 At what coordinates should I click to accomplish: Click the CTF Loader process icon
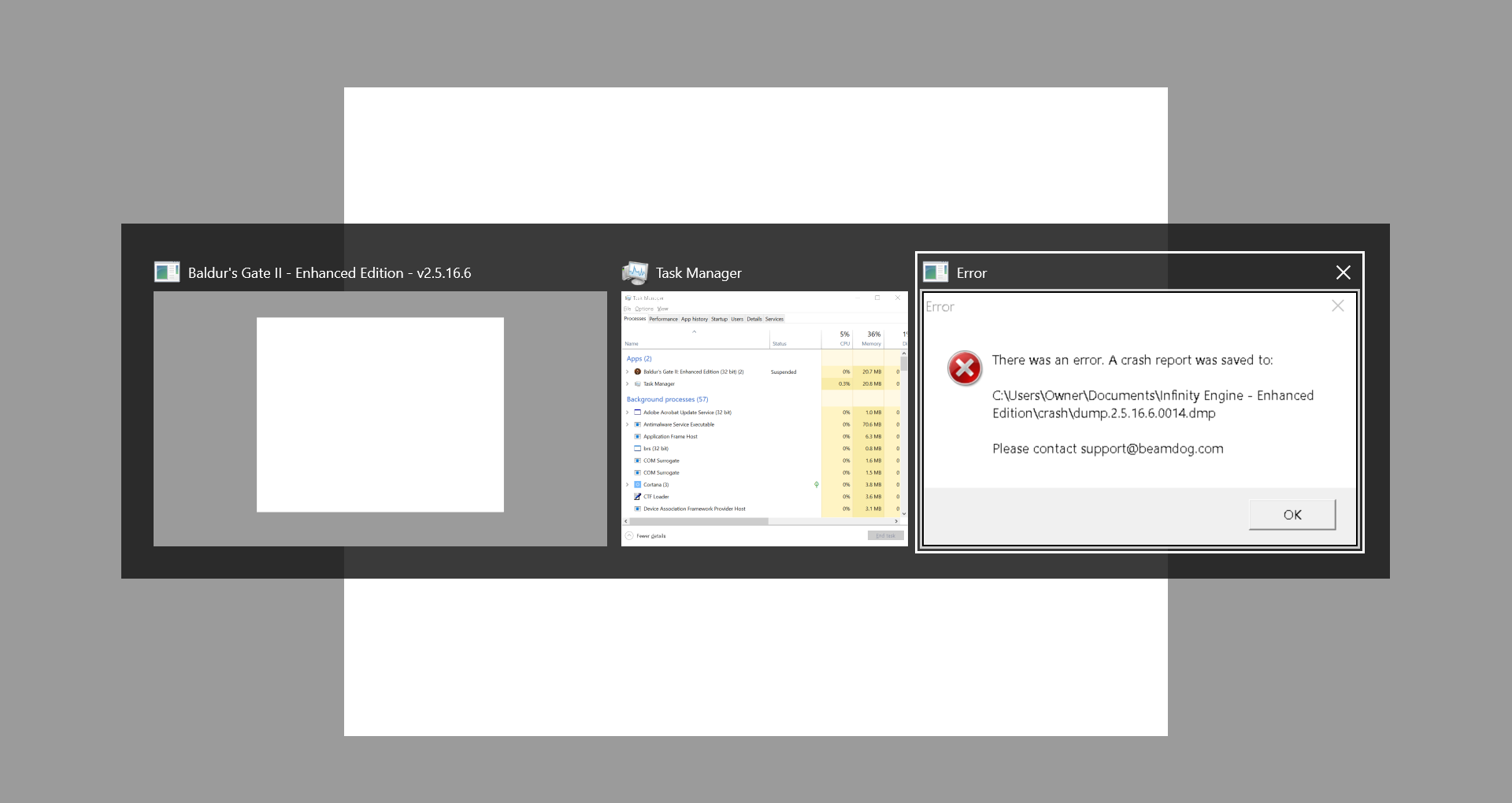pyautogui.click(x=638, y=497)
